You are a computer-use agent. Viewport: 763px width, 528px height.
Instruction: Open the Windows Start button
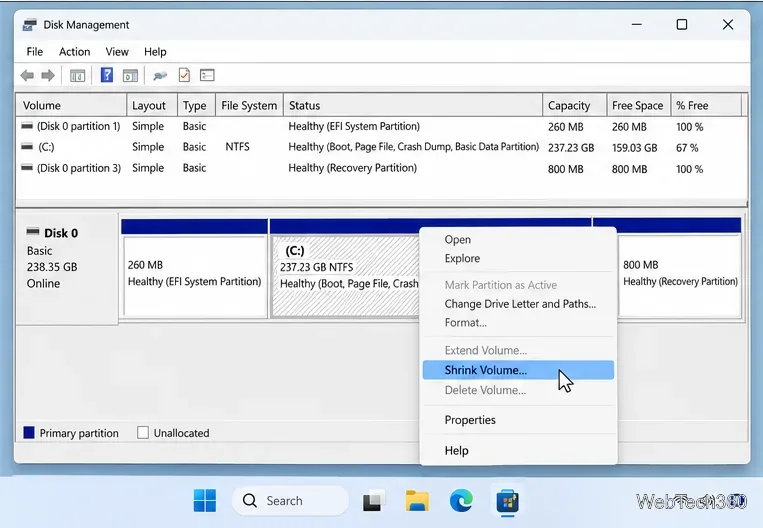[205, 501]
